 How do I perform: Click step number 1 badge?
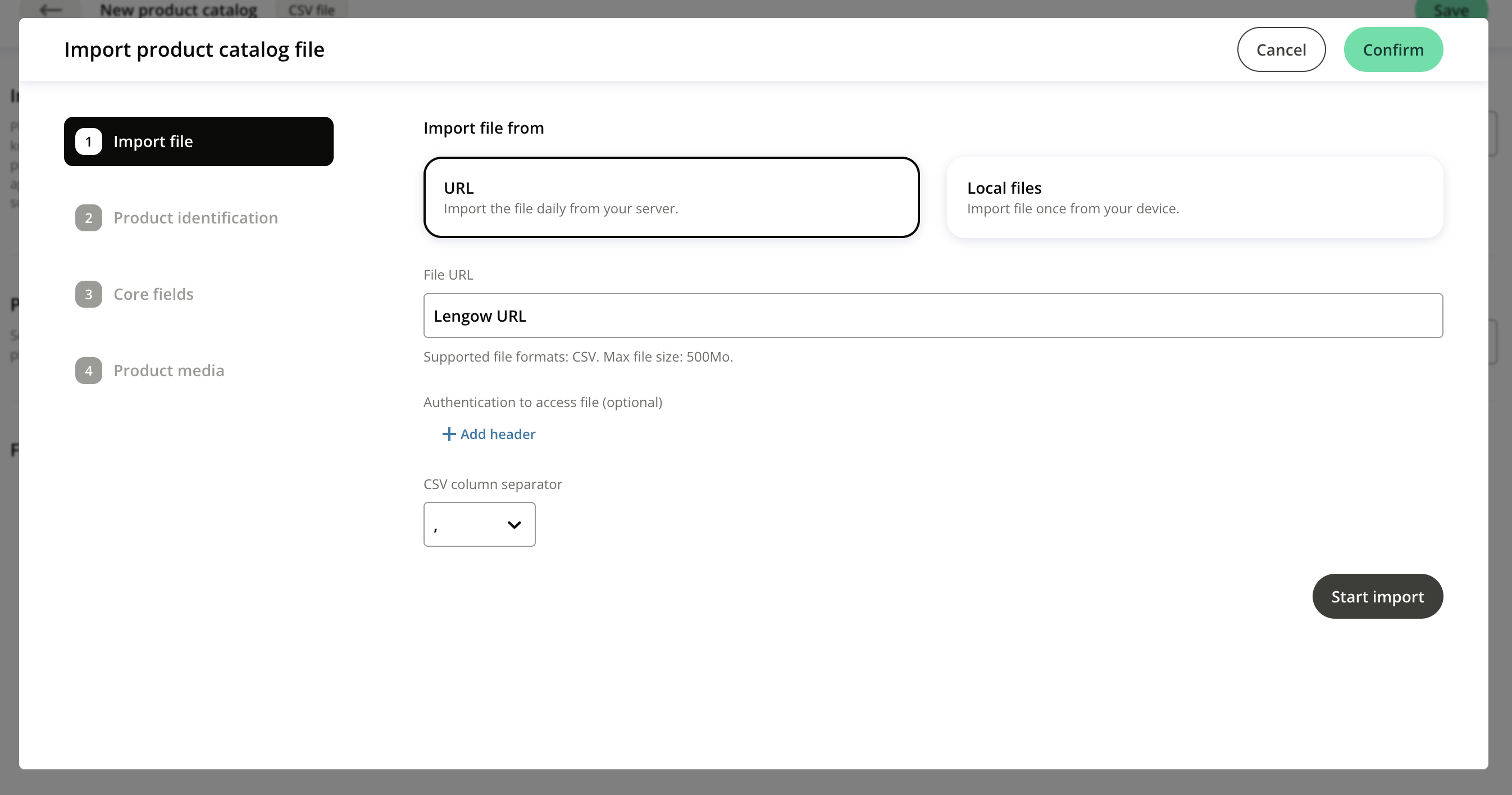pos(89,142)
